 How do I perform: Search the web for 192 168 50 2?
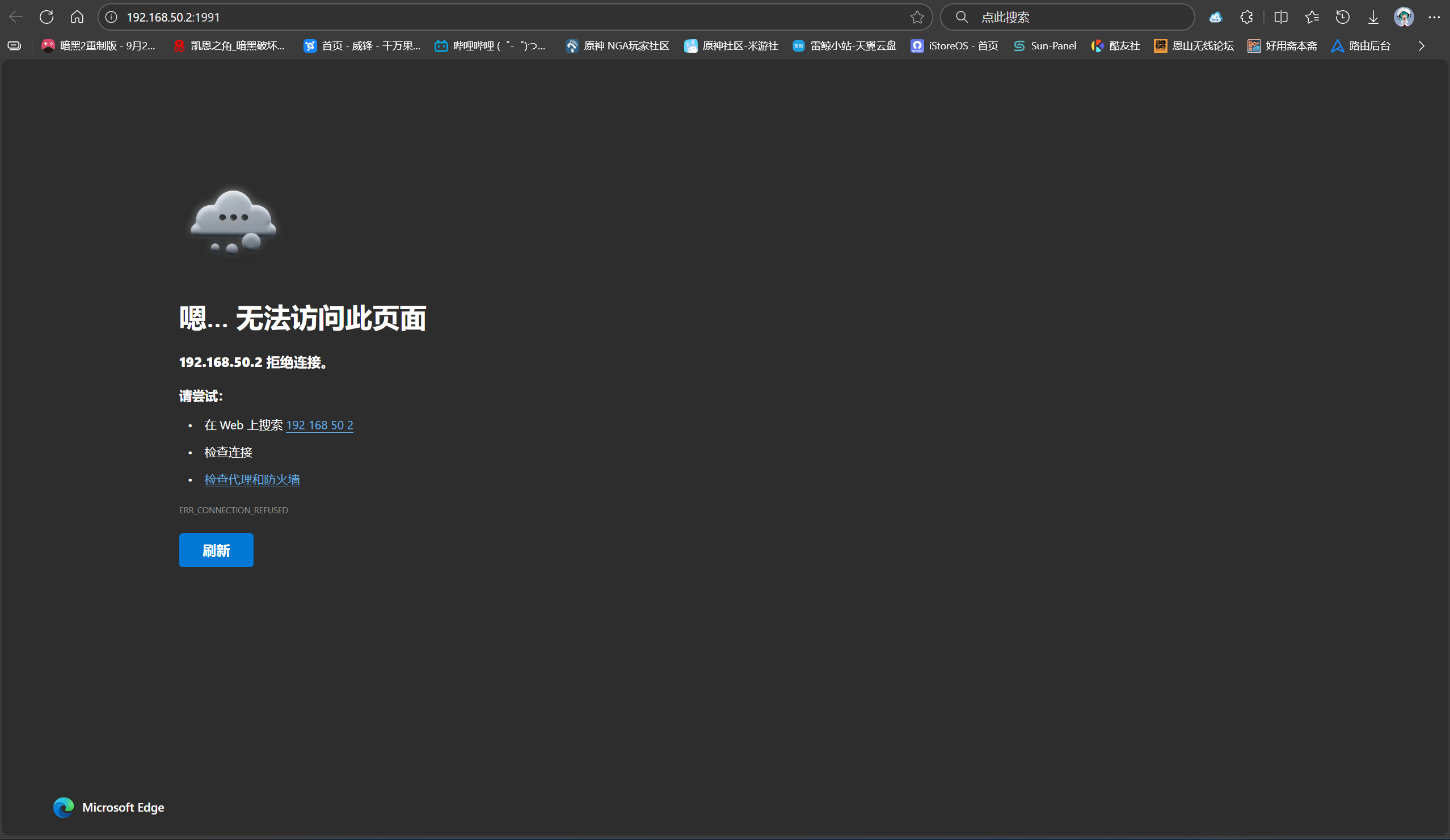(x=319, y=425)
